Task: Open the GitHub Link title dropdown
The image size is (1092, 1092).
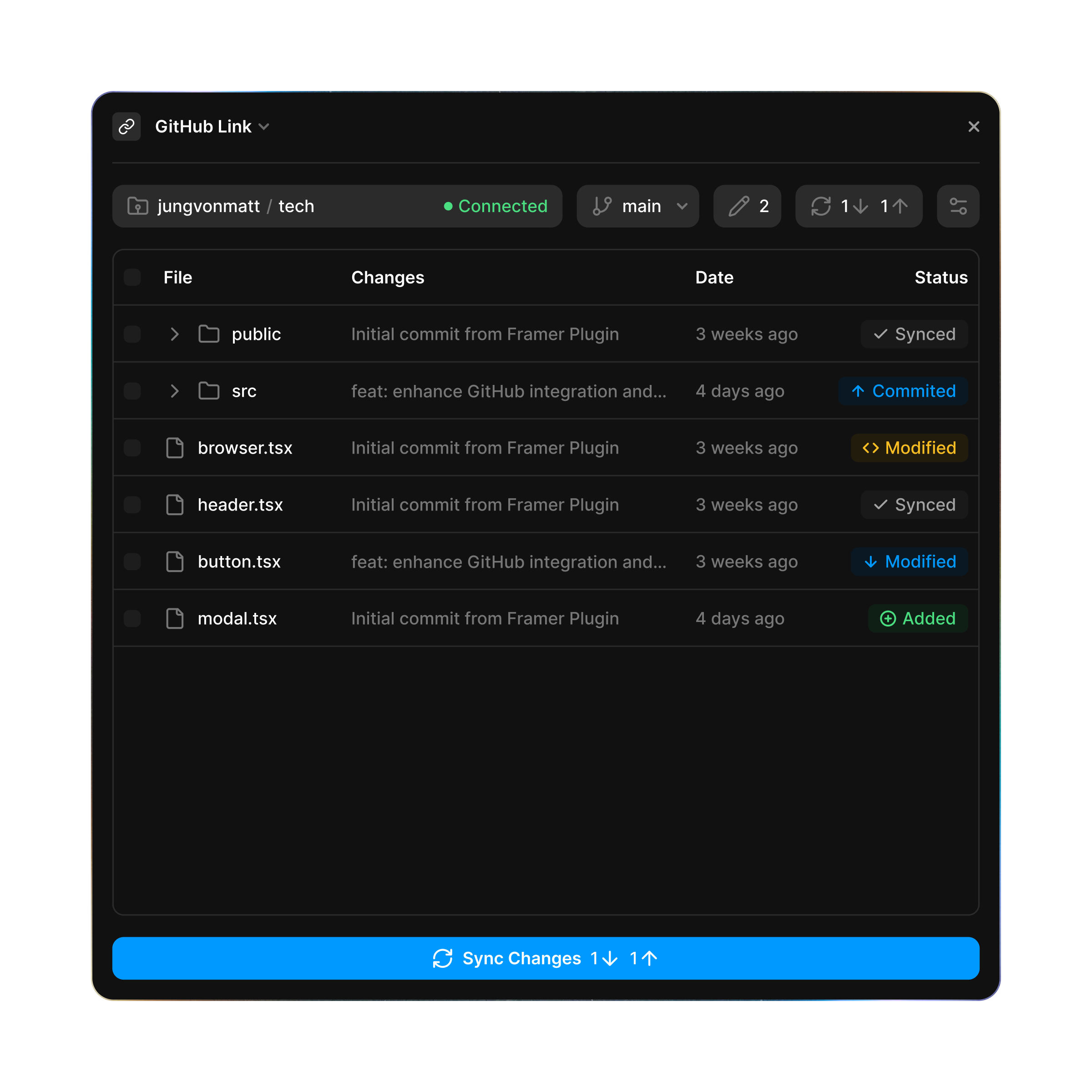Action: pos(264,126)
